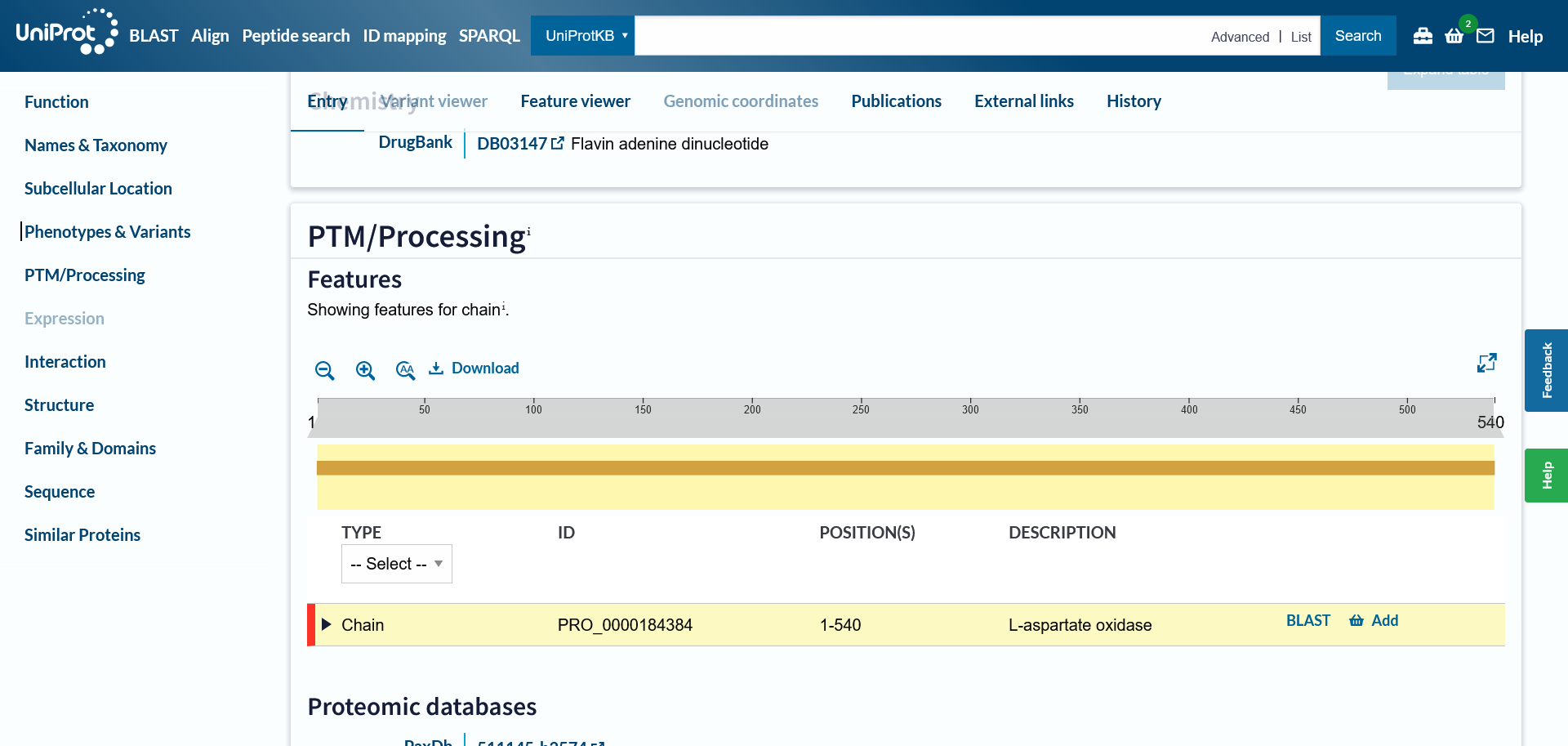Jump to Sequence section

click(60, 492)
